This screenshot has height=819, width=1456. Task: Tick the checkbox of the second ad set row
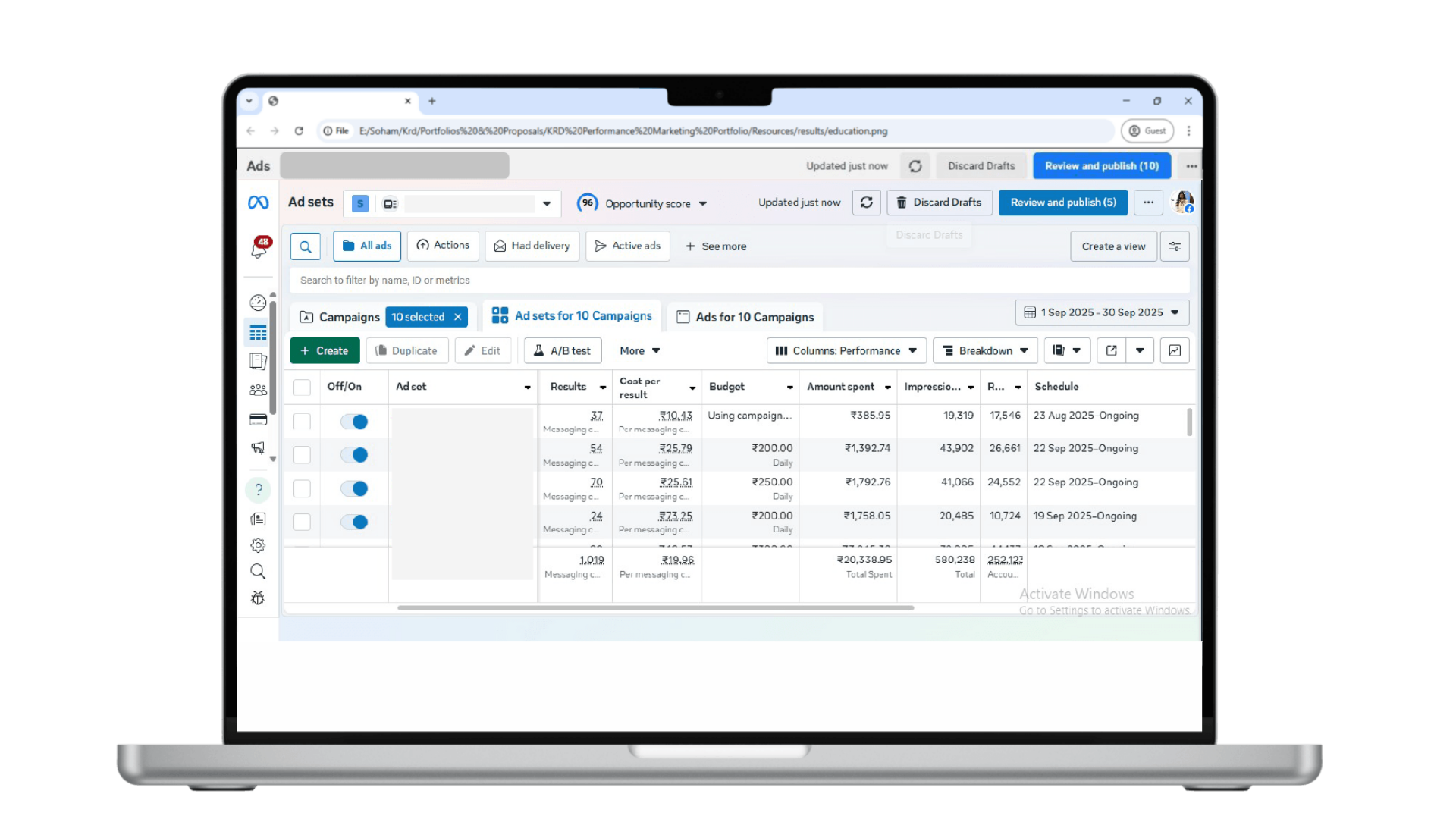pos(302,455)
